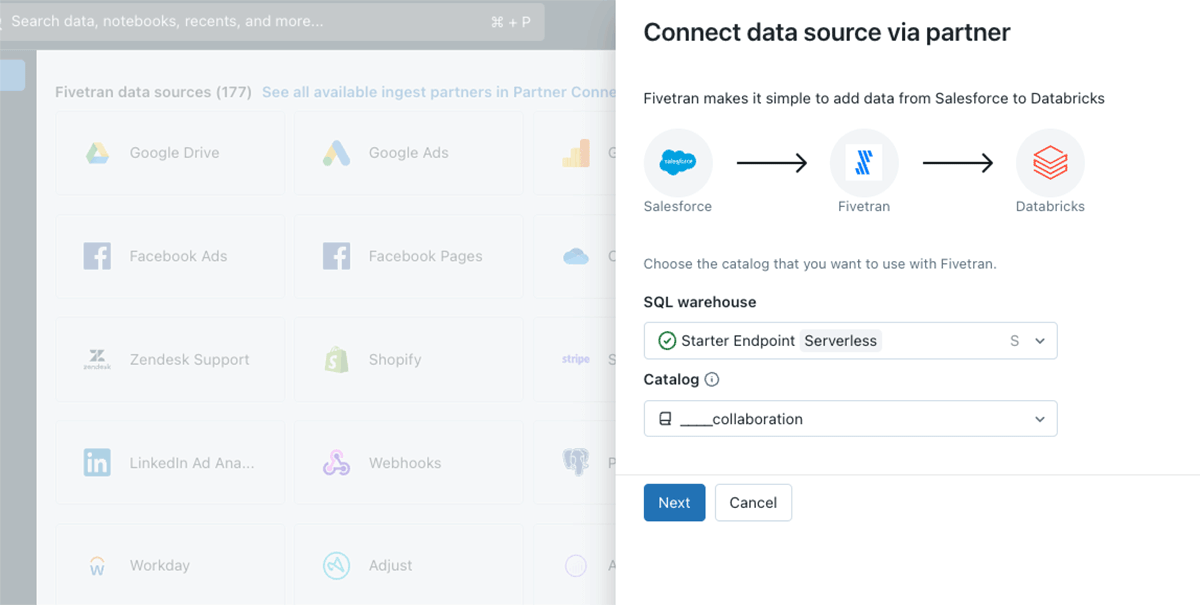Open the Facebook Pages data source

pyautogui.click(x=408, y=256)
